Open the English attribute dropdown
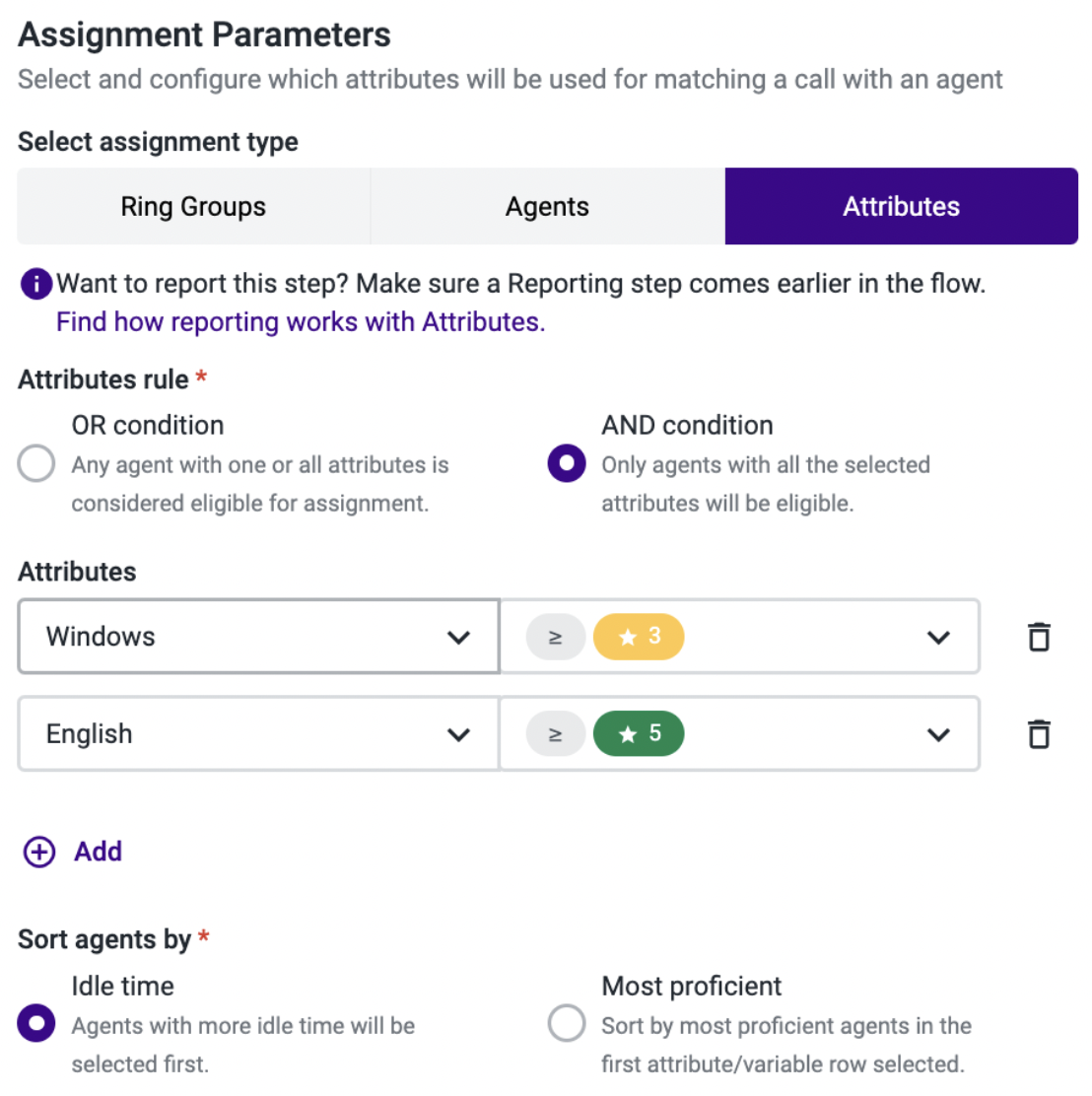The image size is (1092, 1096). click(x=258, y=734)
